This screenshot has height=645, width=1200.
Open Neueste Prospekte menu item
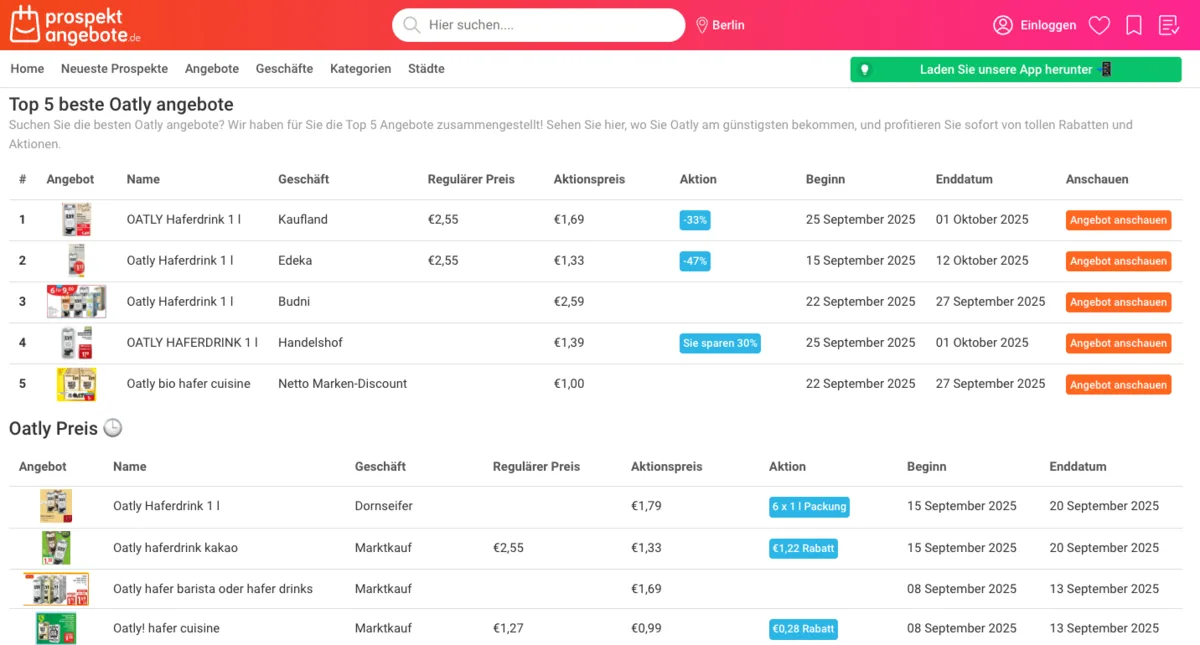(x=114, y=69)
